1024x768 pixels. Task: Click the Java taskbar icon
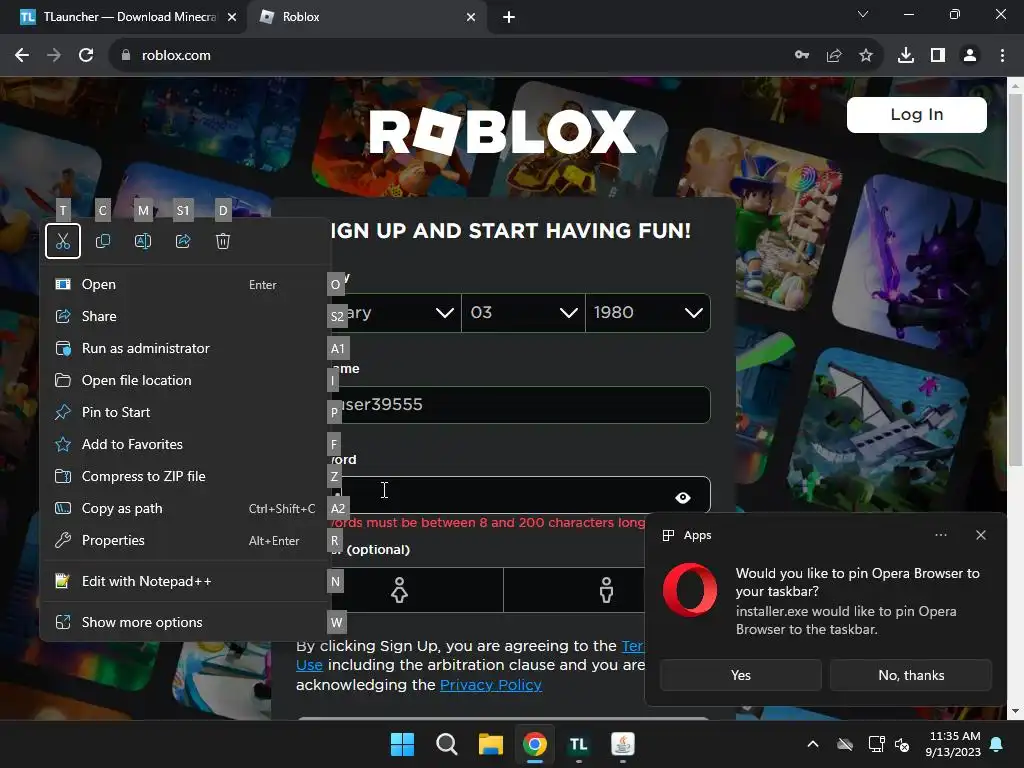tap(623, 744)
